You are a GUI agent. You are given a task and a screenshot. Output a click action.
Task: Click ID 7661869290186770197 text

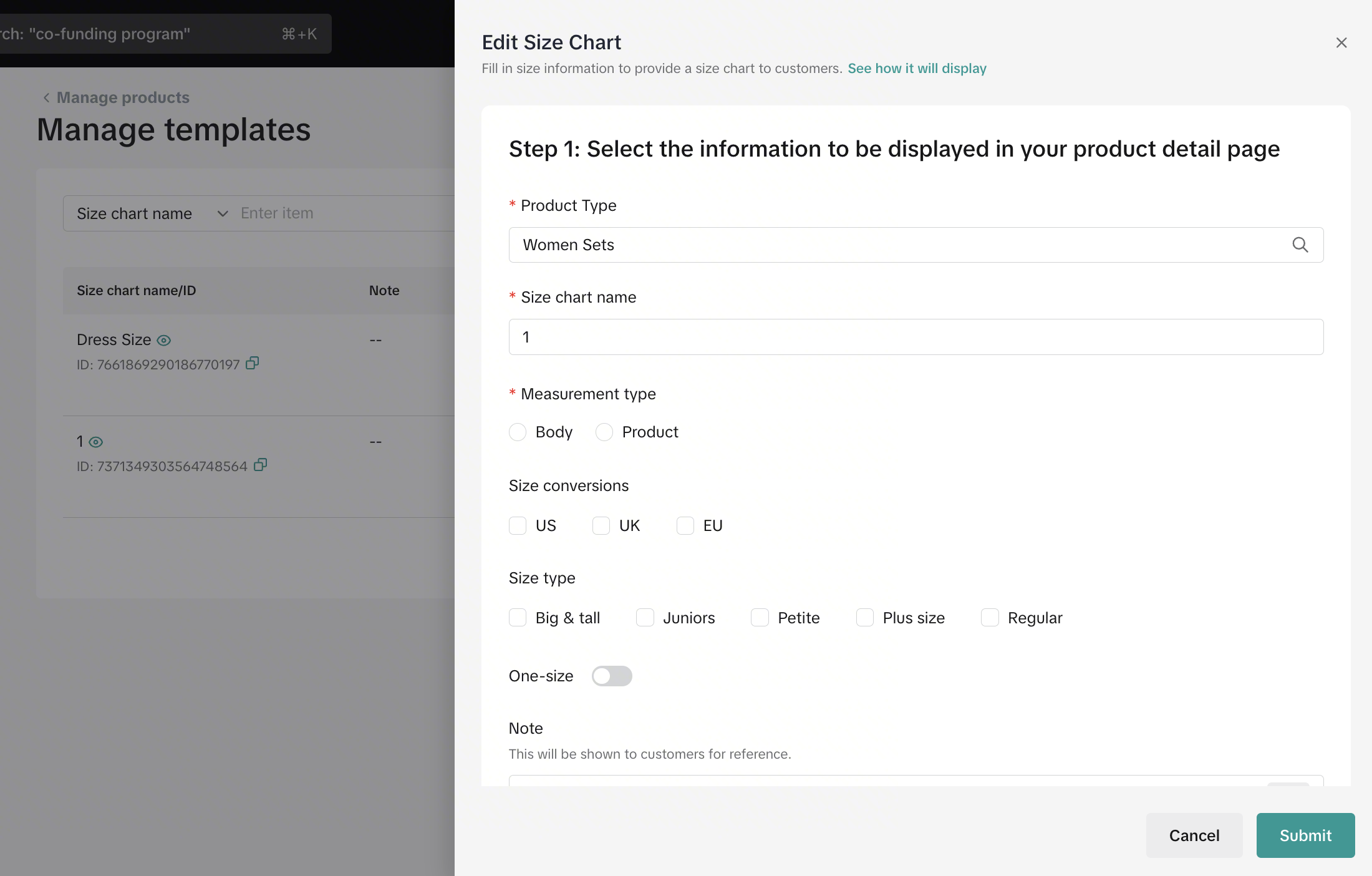click(x=158, y=364)
